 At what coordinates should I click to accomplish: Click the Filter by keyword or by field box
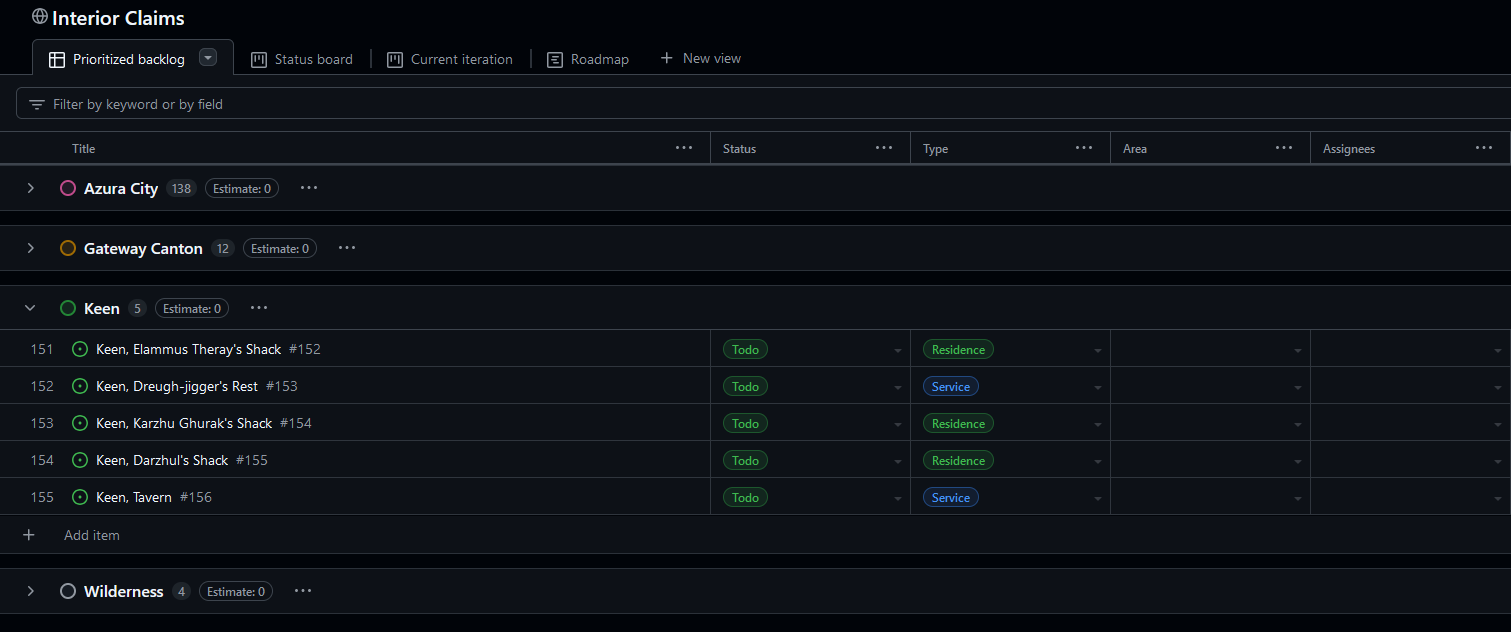tap(763, 103)
